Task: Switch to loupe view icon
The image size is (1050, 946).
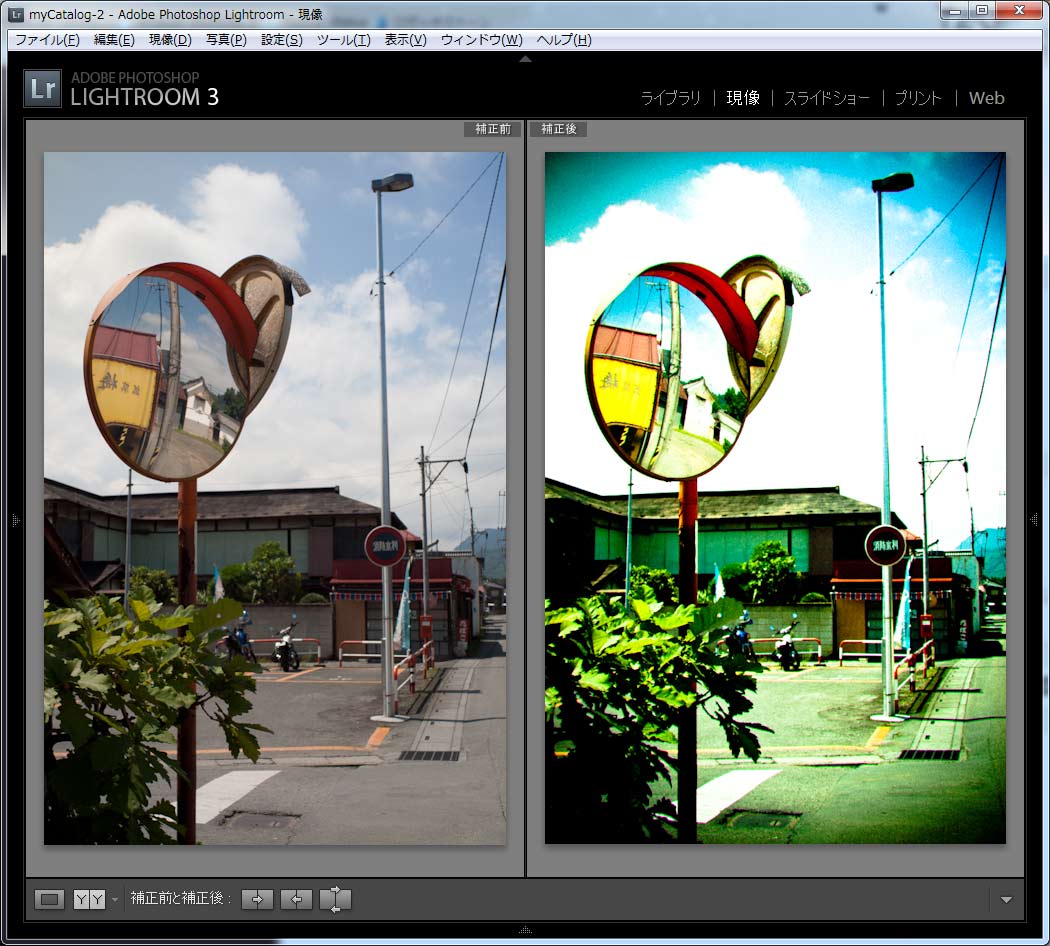Action: click(49, 899)
